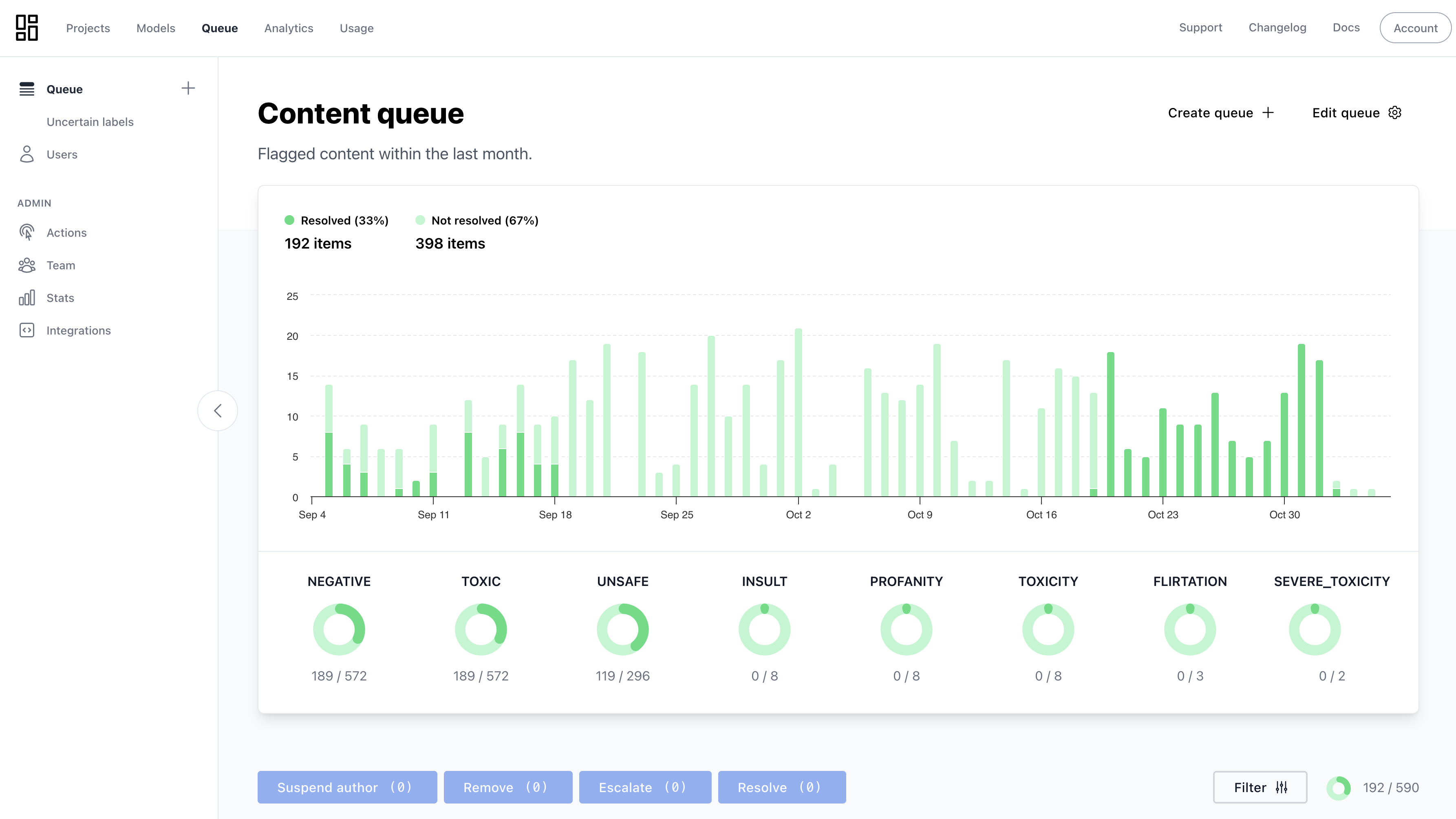Screen dimensions: 1456x819
Task: Click the Account button
Action: (x=1415, y=28)
